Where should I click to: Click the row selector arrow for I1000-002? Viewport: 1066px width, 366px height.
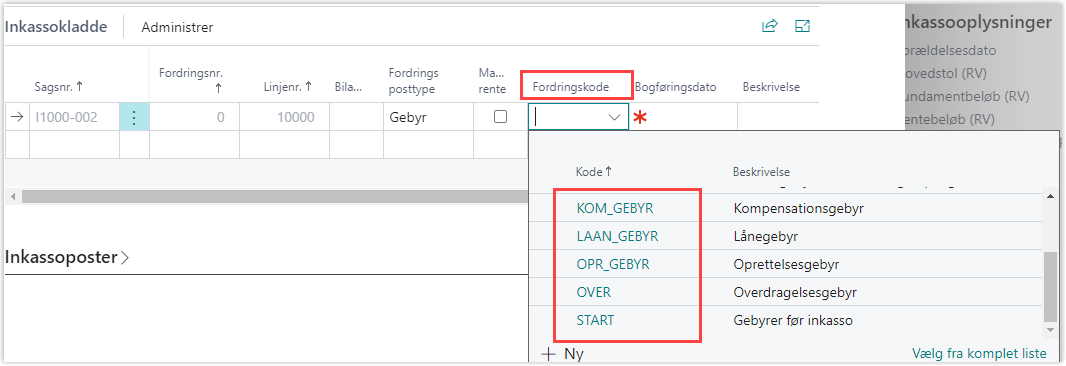click(18, 118)
